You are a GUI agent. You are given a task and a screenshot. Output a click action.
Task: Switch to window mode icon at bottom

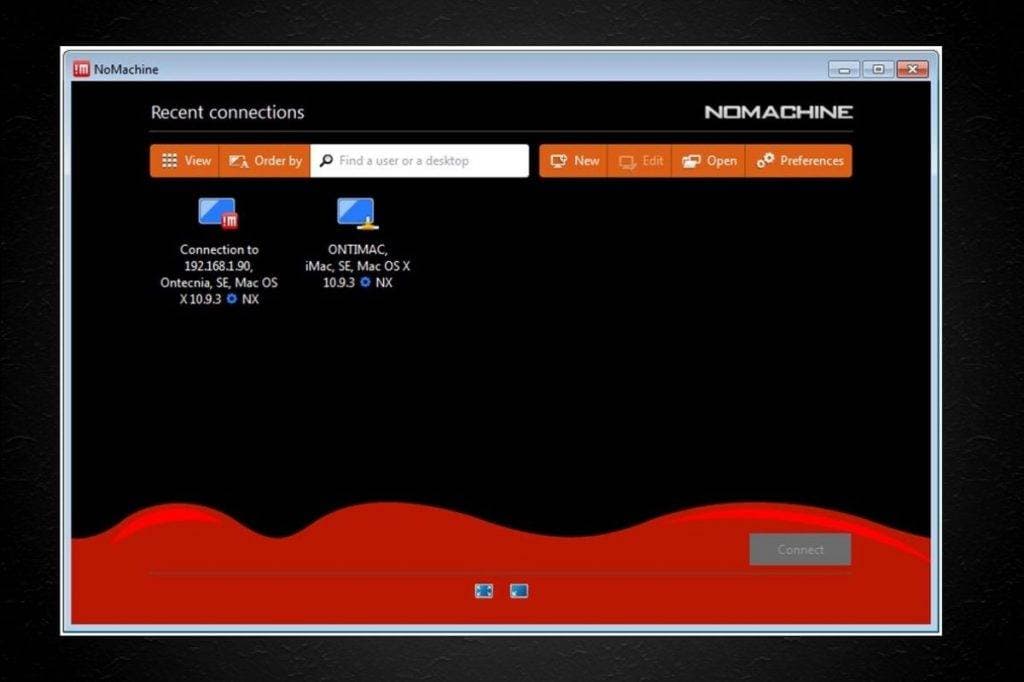pyautogui.click(x=519, y=591)
